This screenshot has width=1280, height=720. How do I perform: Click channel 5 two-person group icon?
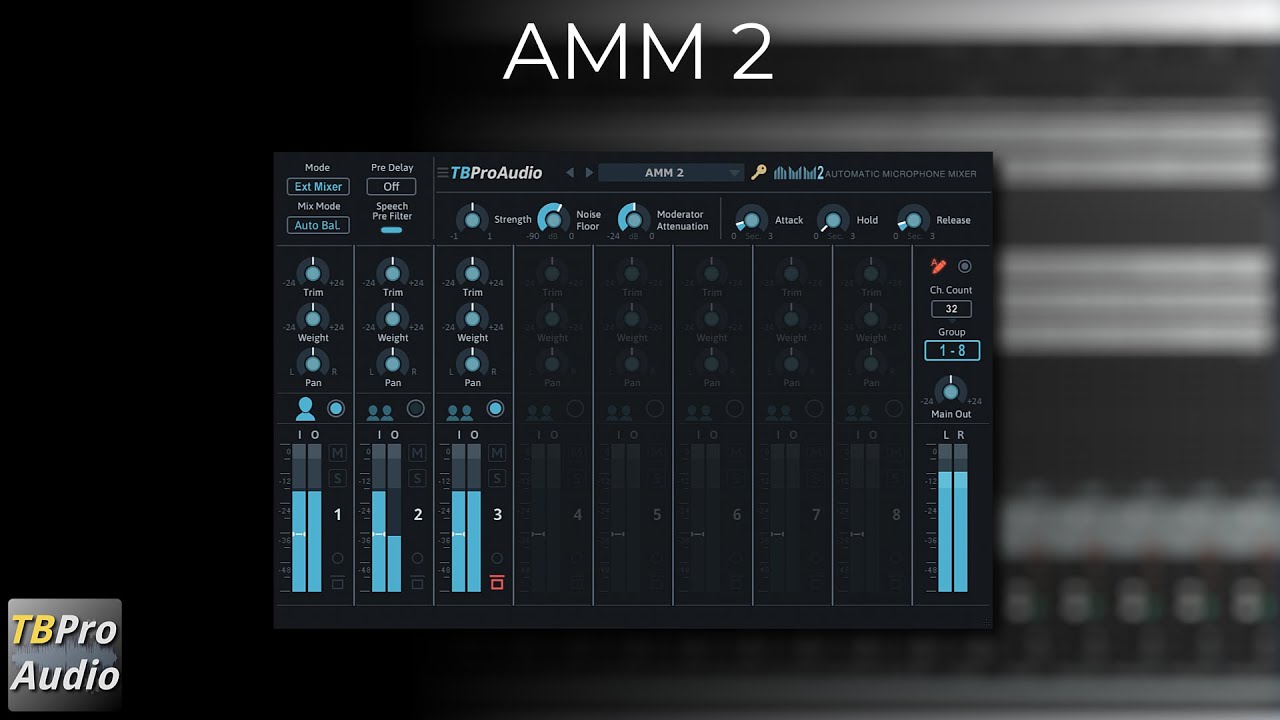click(619, 410)
